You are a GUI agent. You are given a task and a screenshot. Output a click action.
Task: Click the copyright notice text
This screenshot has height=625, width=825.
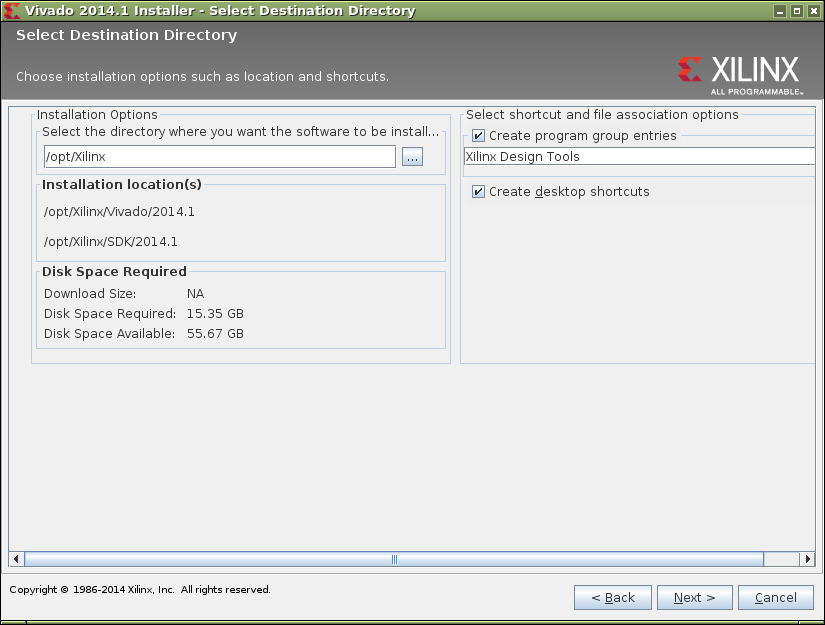[140, 590]
